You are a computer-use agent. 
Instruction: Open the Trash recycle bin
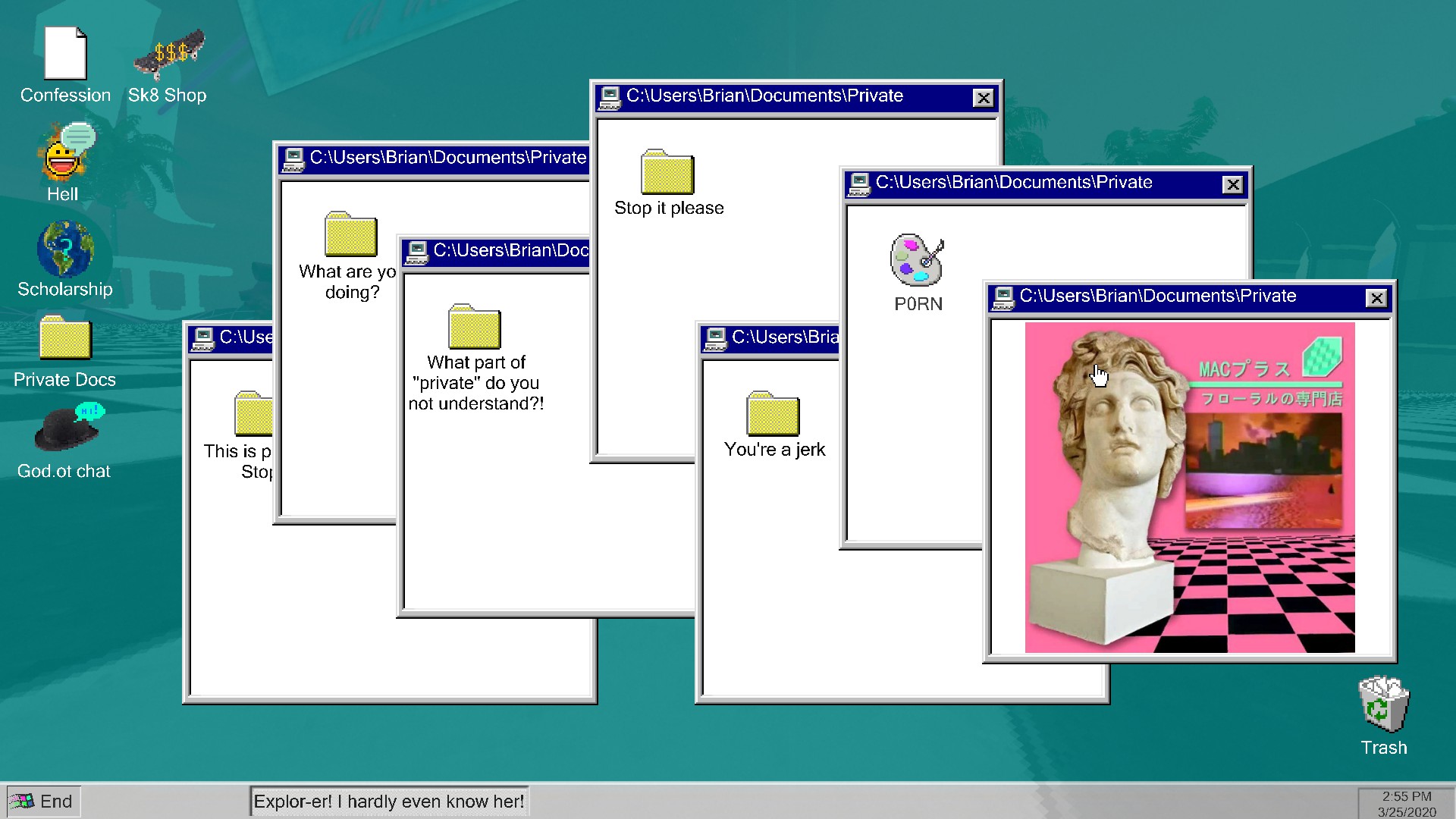tap(1383, 704)
